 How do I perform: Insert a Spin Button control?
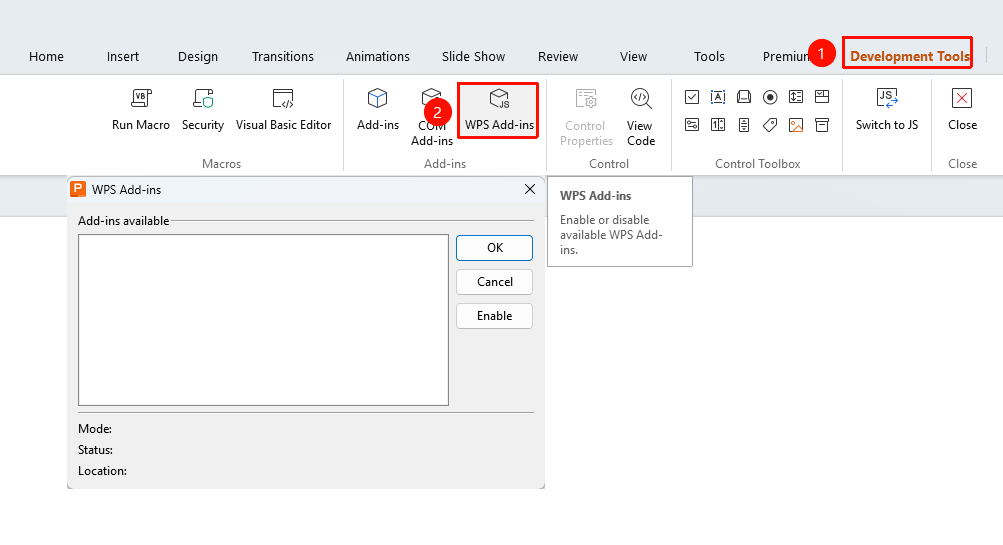click(718, 125)
